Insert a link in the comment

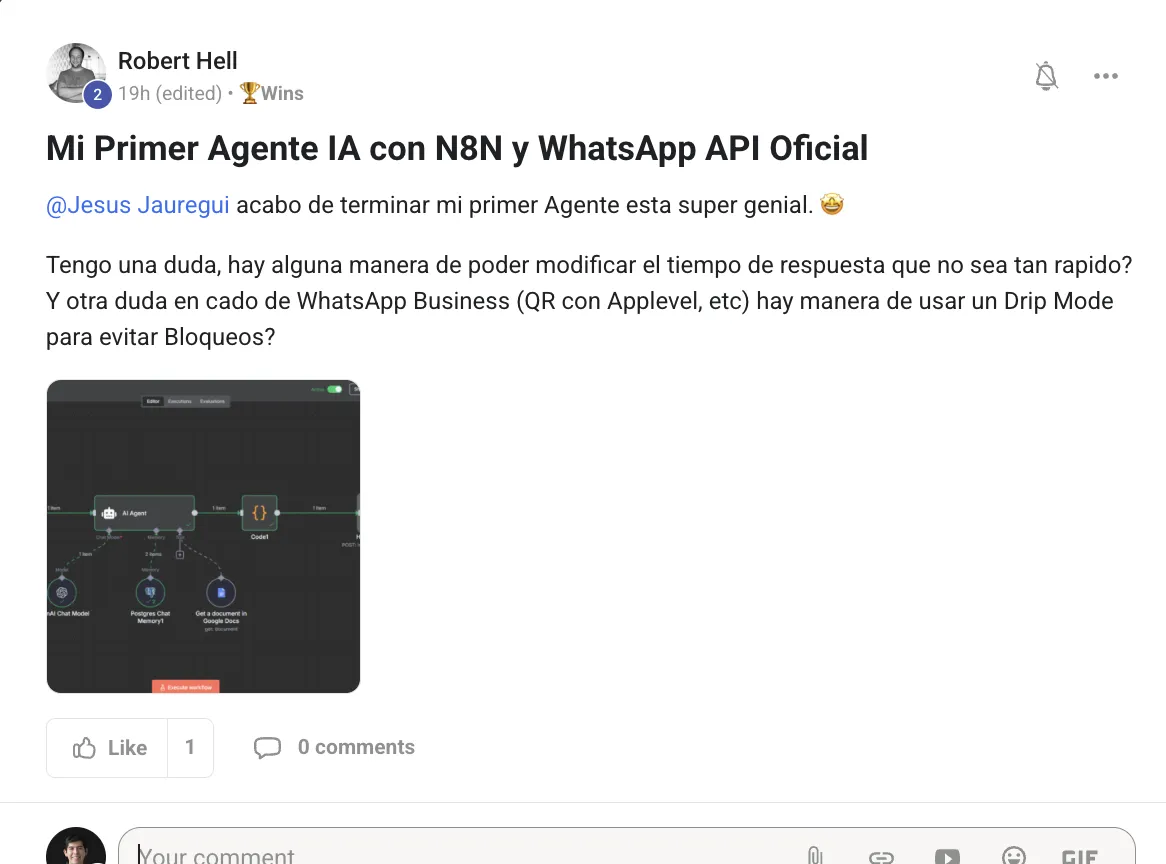click(881, 858)
